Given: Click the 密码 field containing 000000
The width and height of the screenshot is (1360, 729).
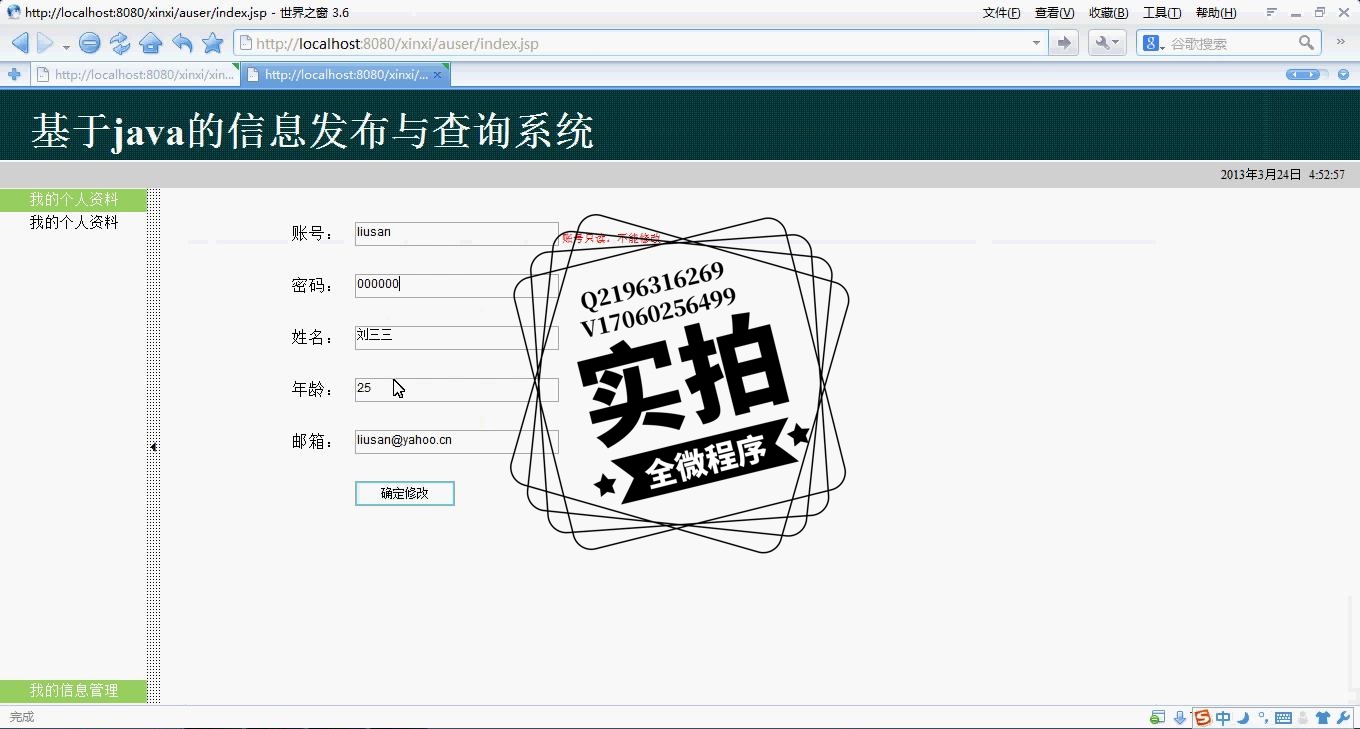Looking at the screenshot, I should pos(456,286).
